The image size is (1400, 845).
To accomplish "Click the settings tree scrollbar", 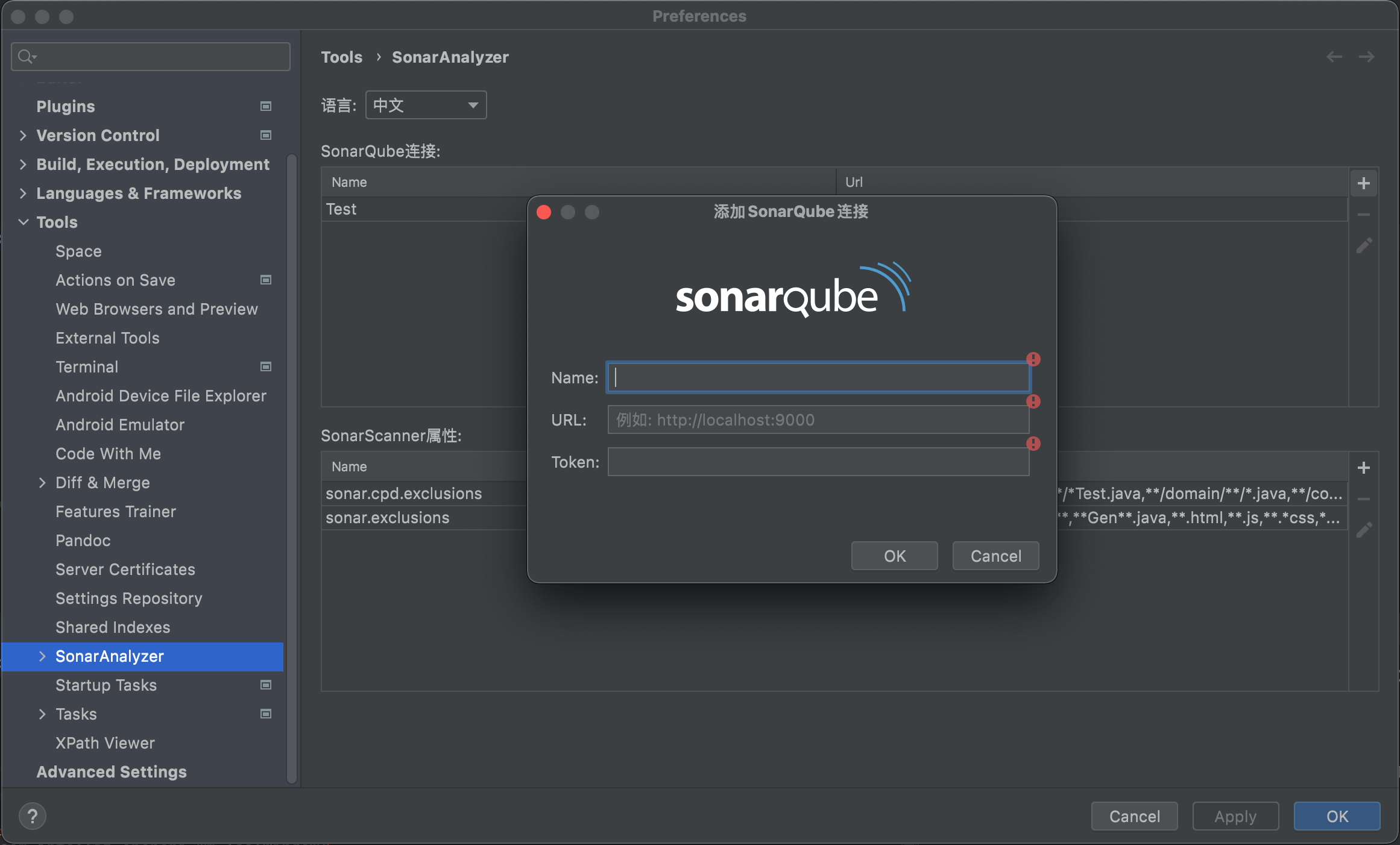I will (x=292, y=469).
